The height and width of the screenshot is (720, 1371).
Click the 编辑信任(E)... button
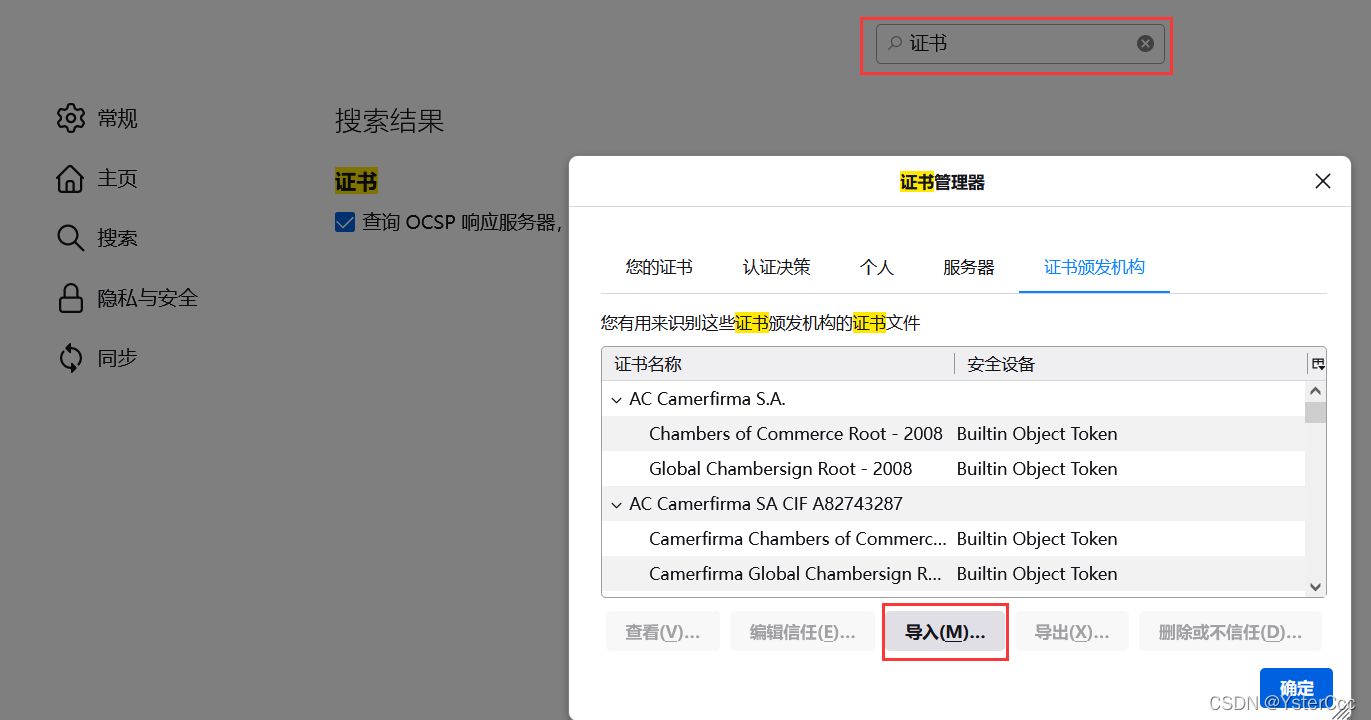[803, 632]
